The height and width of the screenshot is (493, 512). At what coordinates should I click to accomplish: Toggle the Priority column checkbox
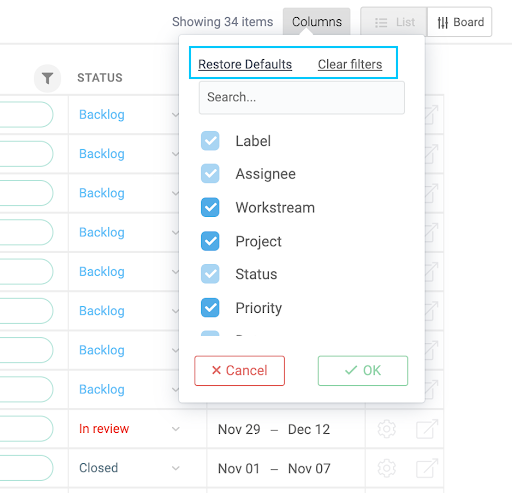pos(210,307)
